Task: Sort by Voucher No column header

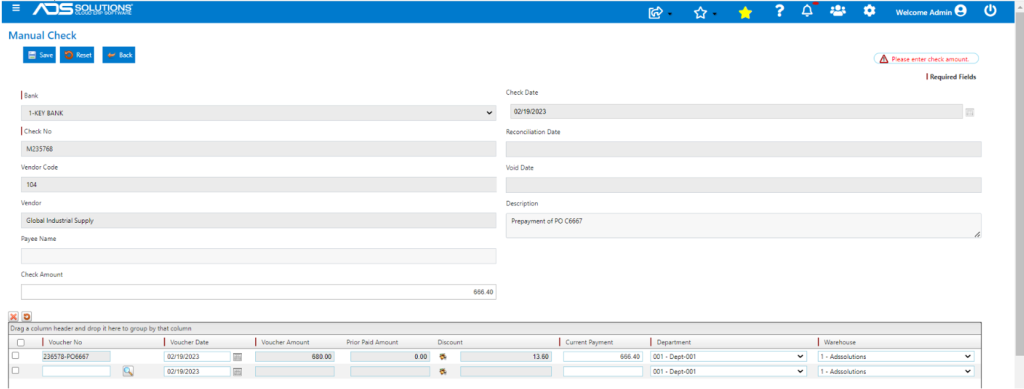Action: click(65, 342)
